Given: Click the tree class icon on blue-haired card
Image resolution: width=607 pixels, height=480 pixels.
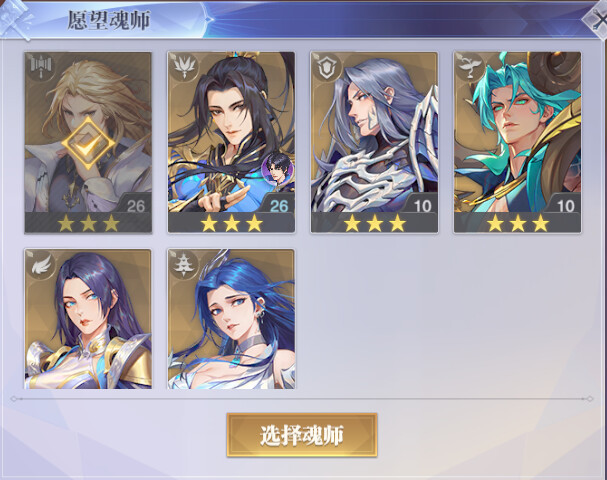Looking at the screenshot, I should click(184, 265).
